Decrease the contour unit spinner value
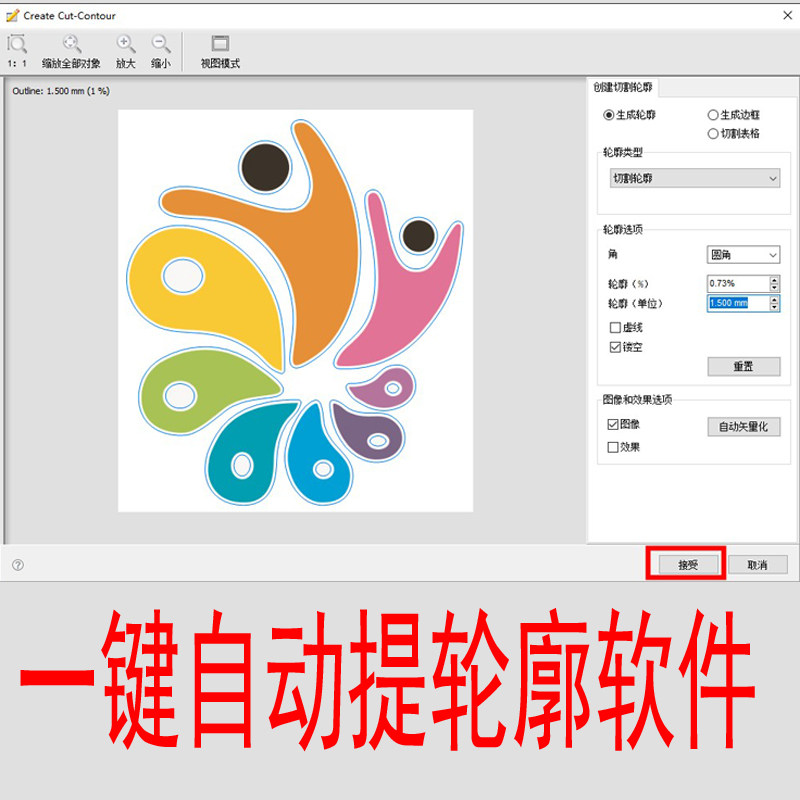The height and width of the screenshot is (800, 800). point(774,307)
